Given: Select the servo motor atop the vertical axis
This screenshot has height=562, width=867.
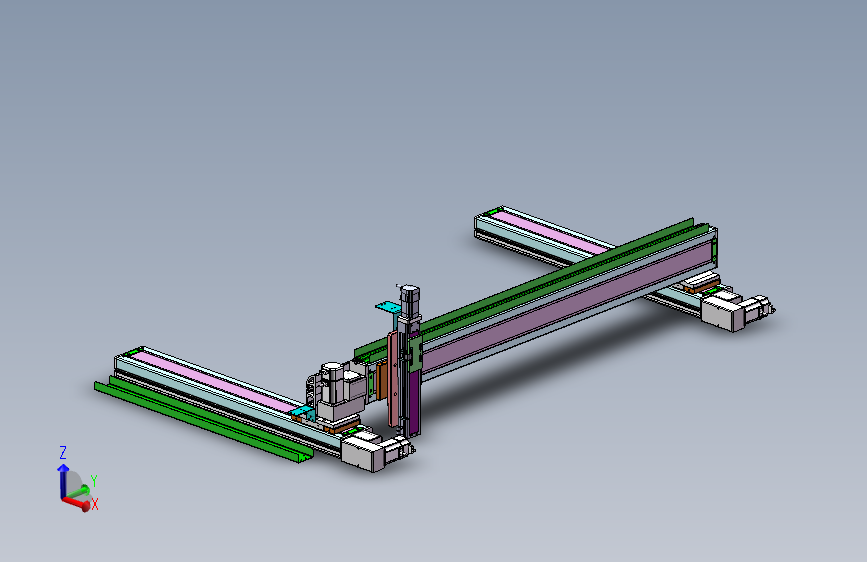Looking at the screenshot, I should coord(409,301).
